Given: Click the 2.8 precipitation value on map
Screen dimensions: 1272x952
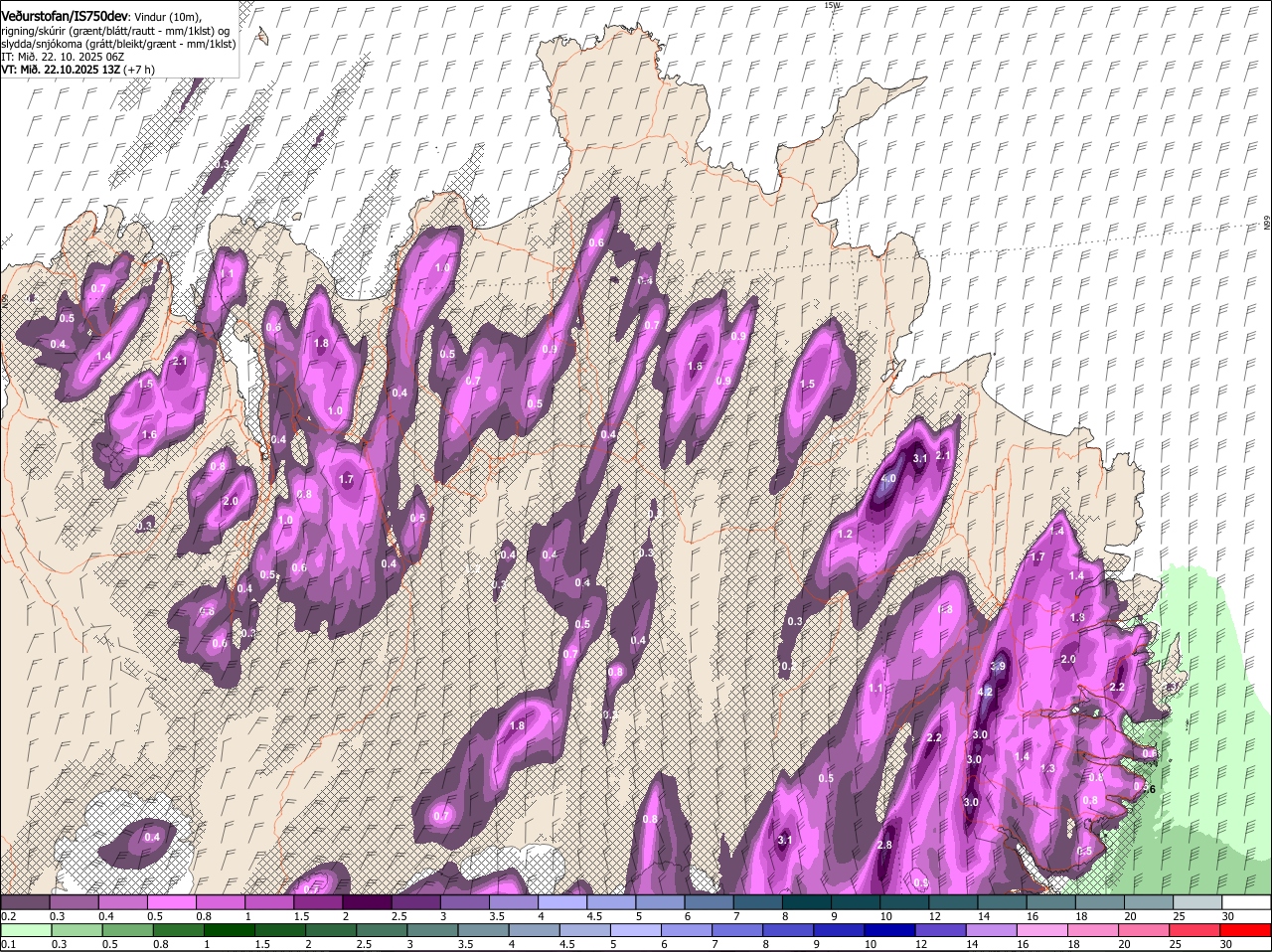Looking at the screenshot, I should tap(884, 845).
